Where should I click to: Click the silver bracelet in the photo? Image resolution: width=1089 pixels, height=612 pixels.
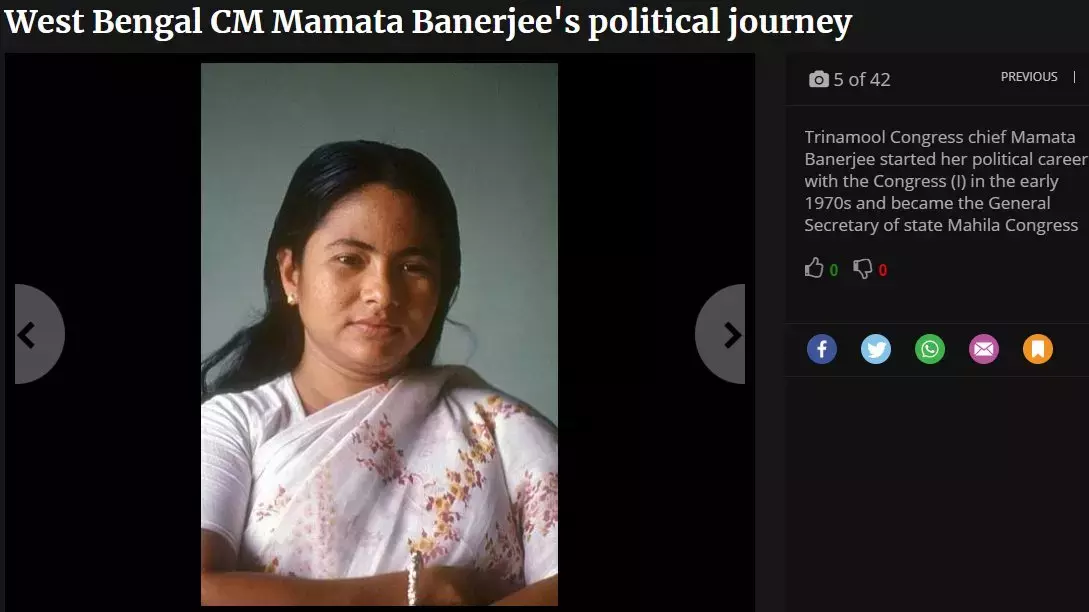413,578
